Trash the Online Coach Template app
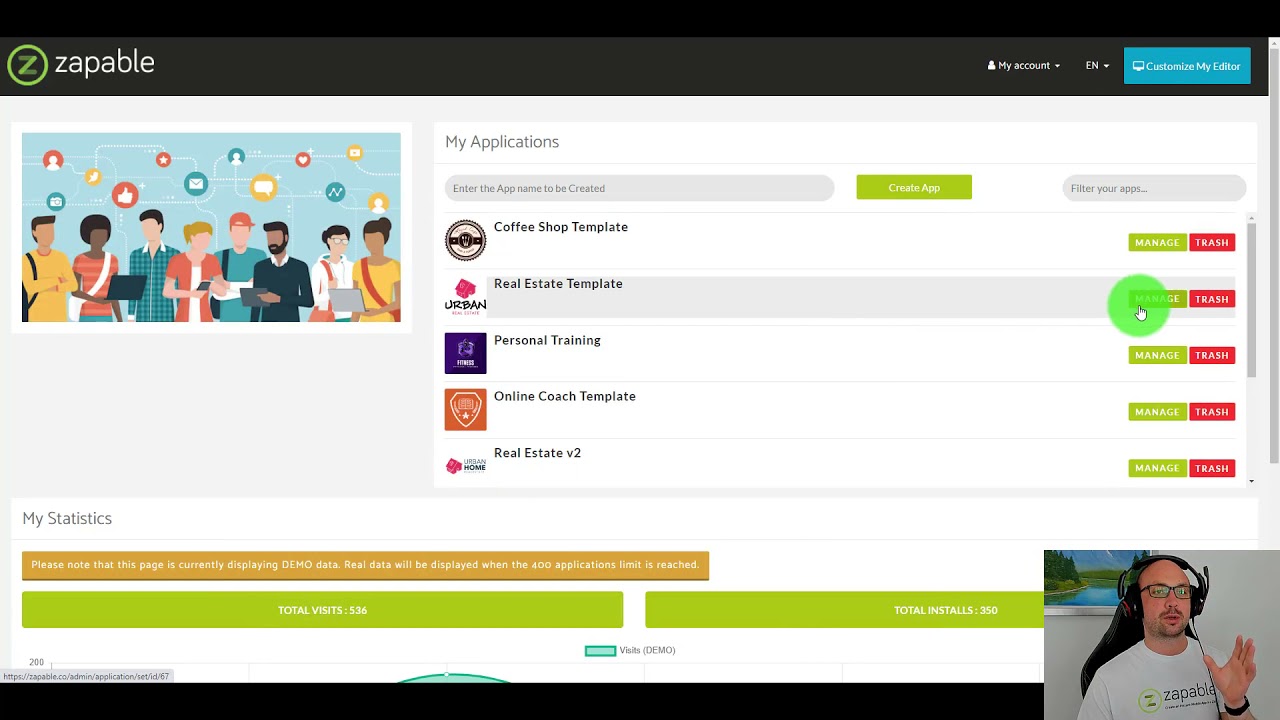The height and width of the screenshot is (720, 1280). 1211,412
